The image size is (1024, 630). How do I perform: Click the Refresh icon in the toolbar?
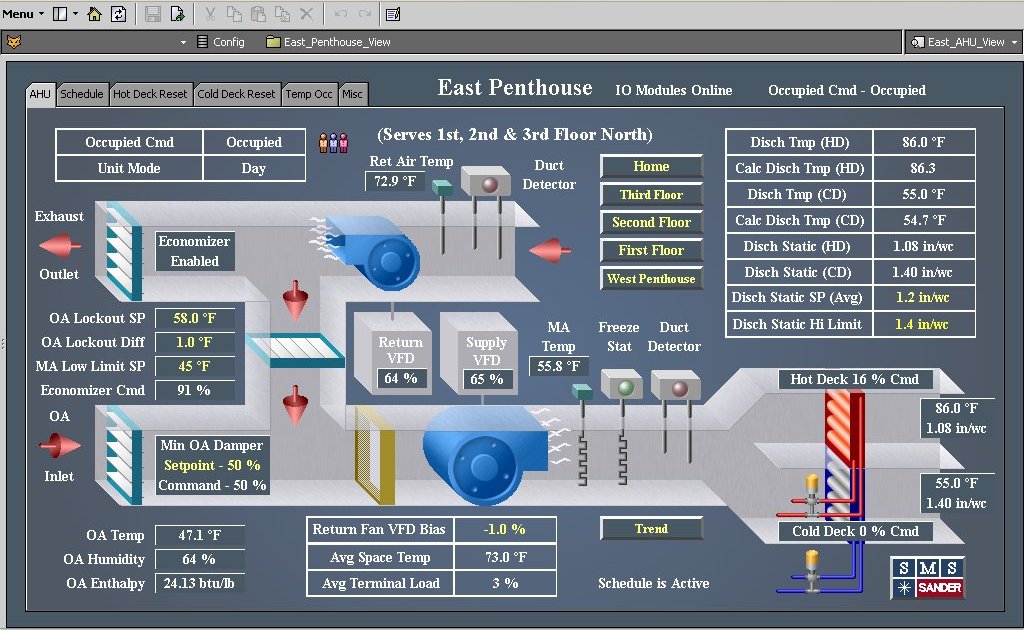point(118,14)
